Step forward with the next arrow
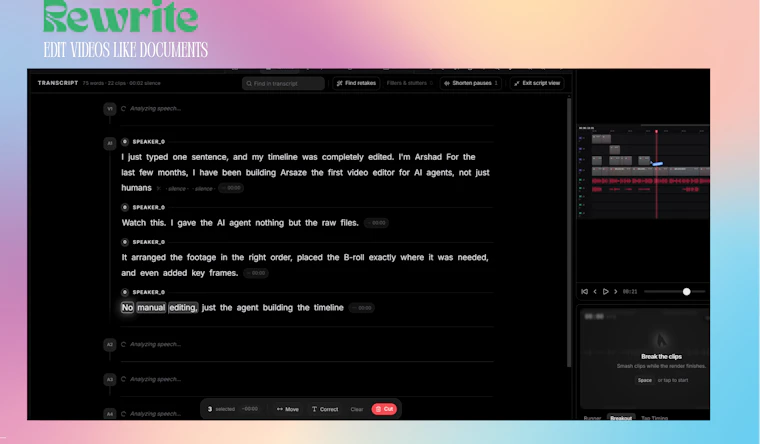The width and height of the screenshot is (760, 444). [x=616, y=292]
